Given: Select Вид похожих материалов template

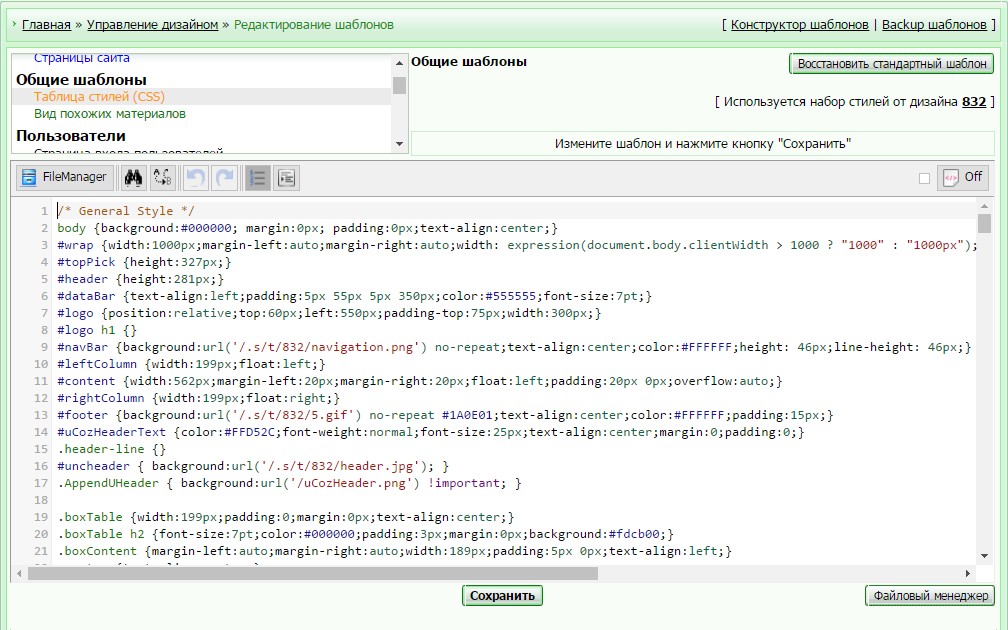Looking at the screenshot, I should coord(110,114).
